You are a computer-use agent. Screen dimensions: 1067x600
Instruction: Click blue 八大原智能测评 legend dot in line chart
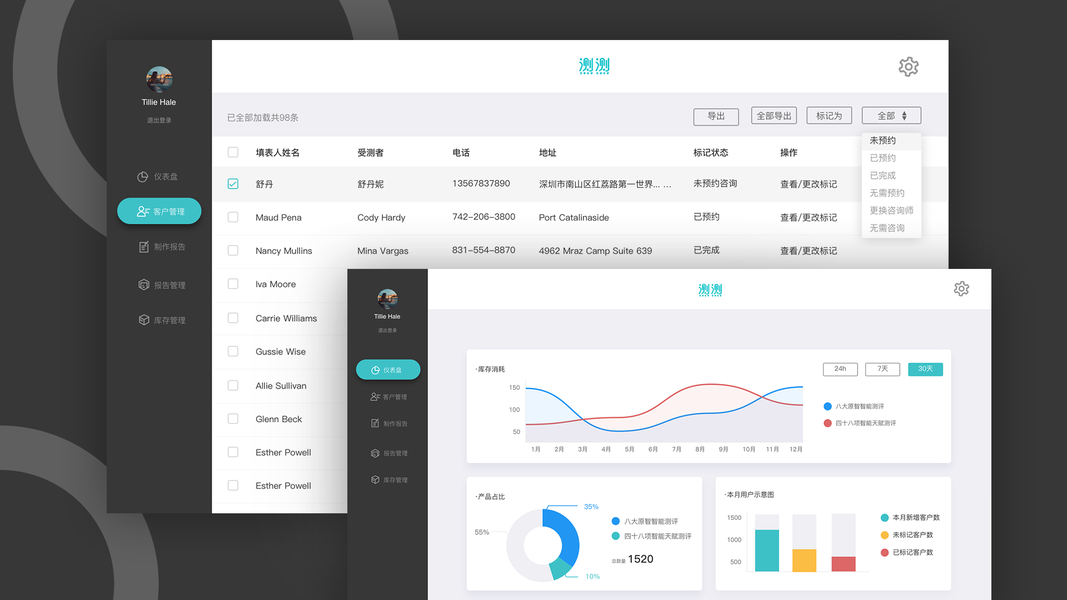(827, 406)
